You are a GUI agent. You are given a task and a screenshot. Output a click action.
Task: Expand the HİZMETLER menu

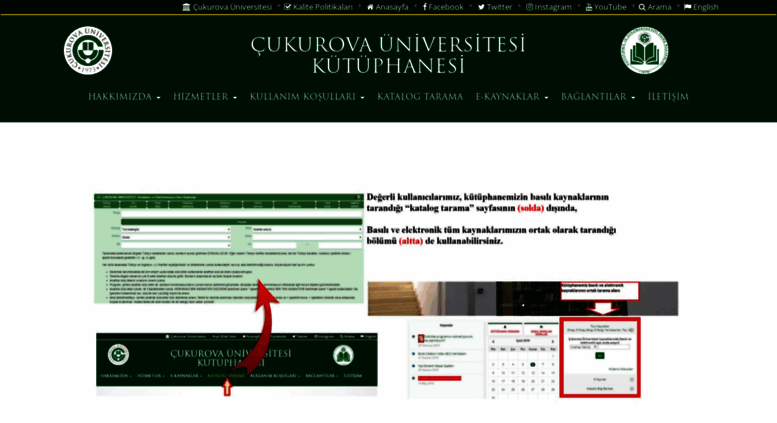(x=205, y=97)
